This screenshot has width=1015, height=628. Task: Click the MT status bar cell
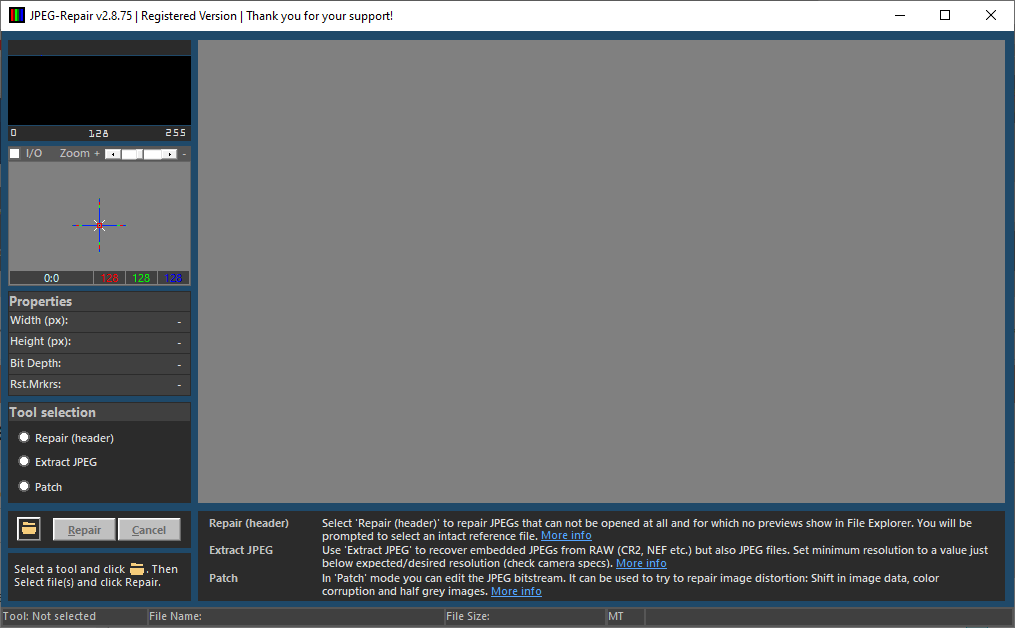click(625, 616)
